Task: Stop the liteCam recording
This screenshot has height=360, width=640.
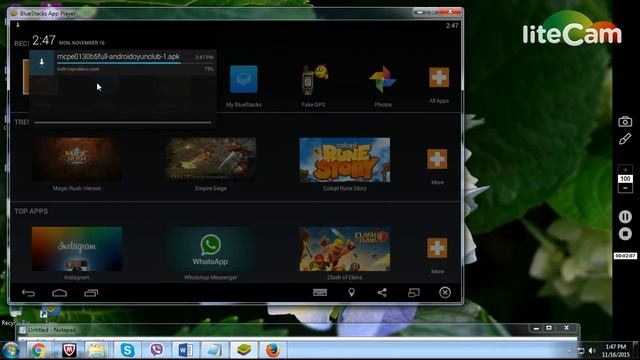Action: 625,234
